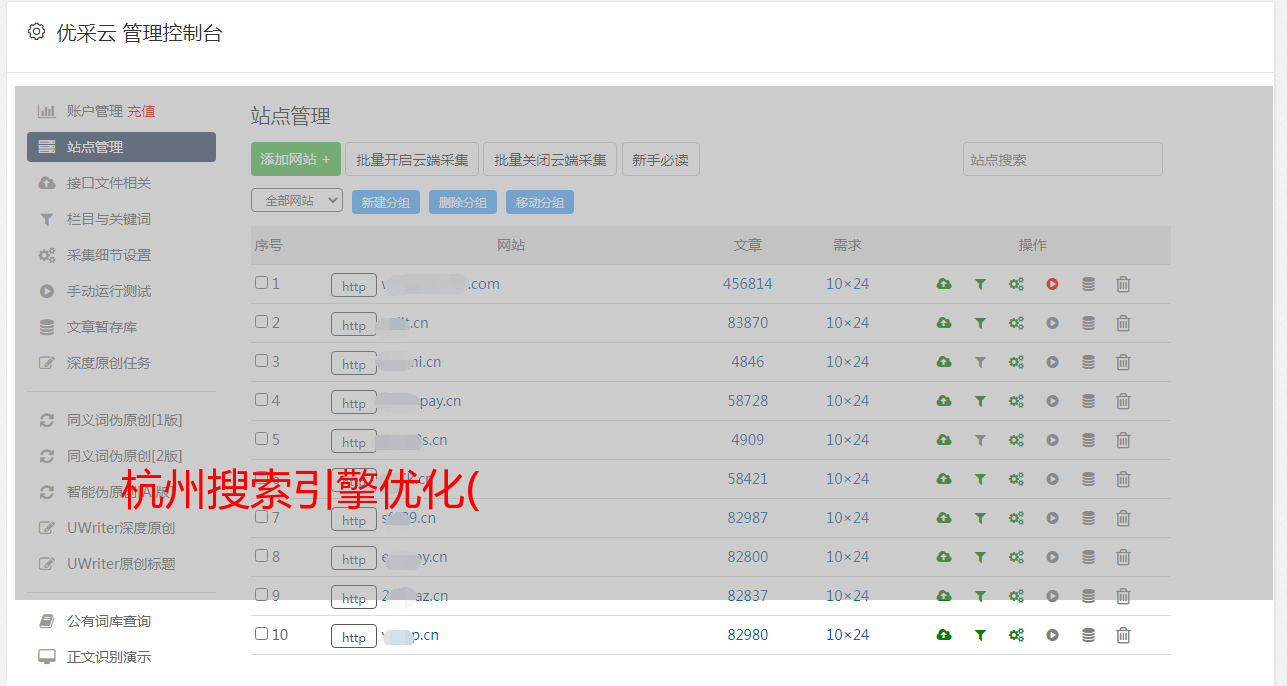The width and height of the screenshot is (1287, 686).
Task: Run row 4 site with play icon
Action: (x=1052, y=401)
